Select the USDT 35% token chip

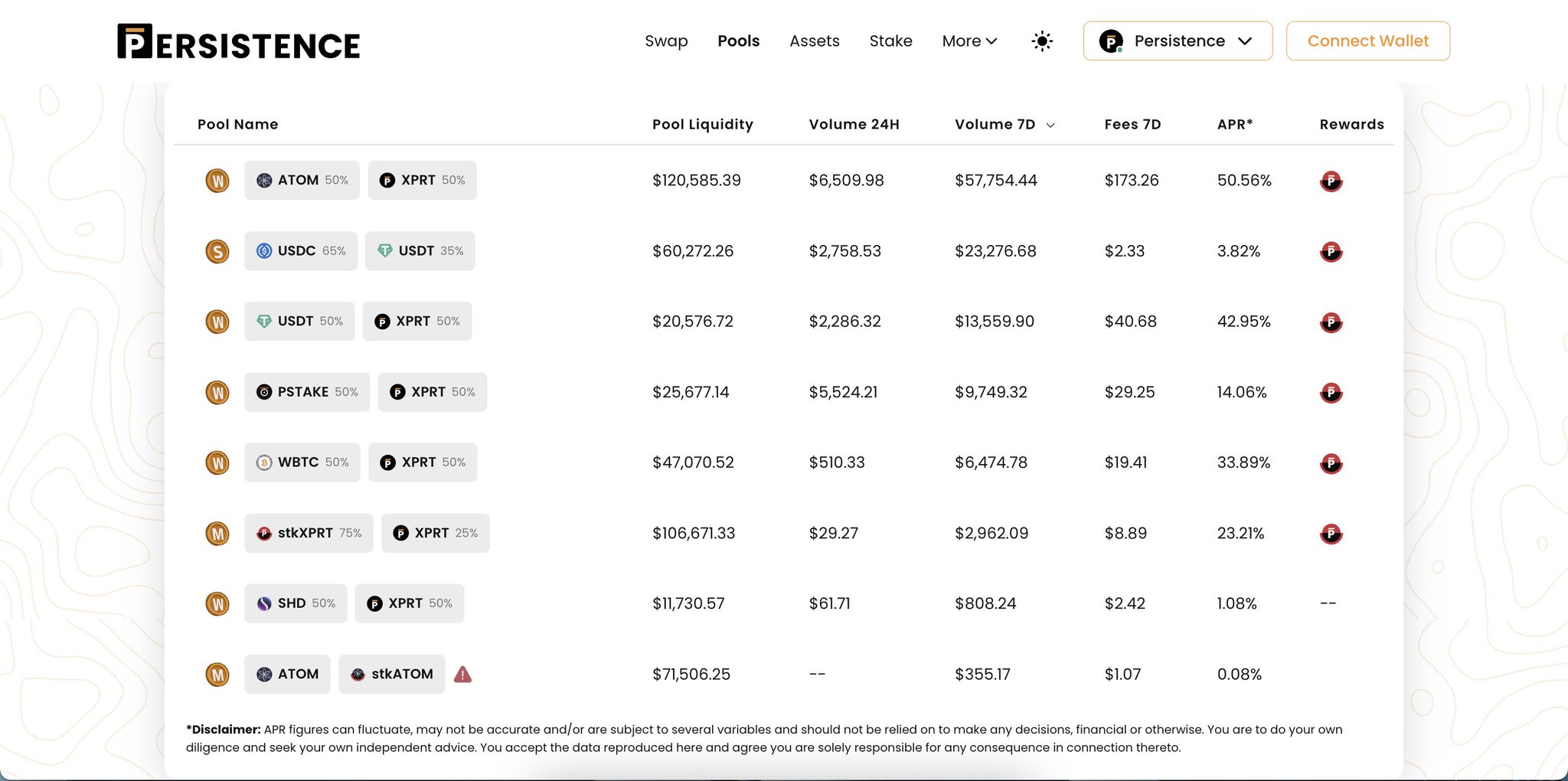[420, 251]
